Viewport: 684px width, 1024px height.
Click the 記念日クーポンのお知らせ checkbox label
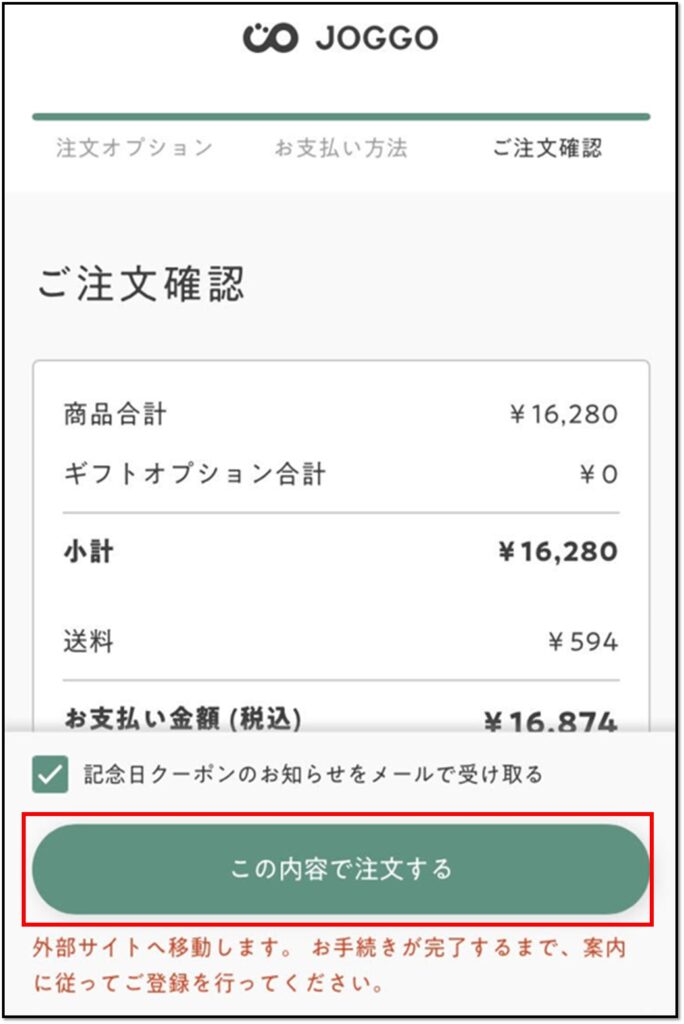pyautogui.click(x=312, y=774)
